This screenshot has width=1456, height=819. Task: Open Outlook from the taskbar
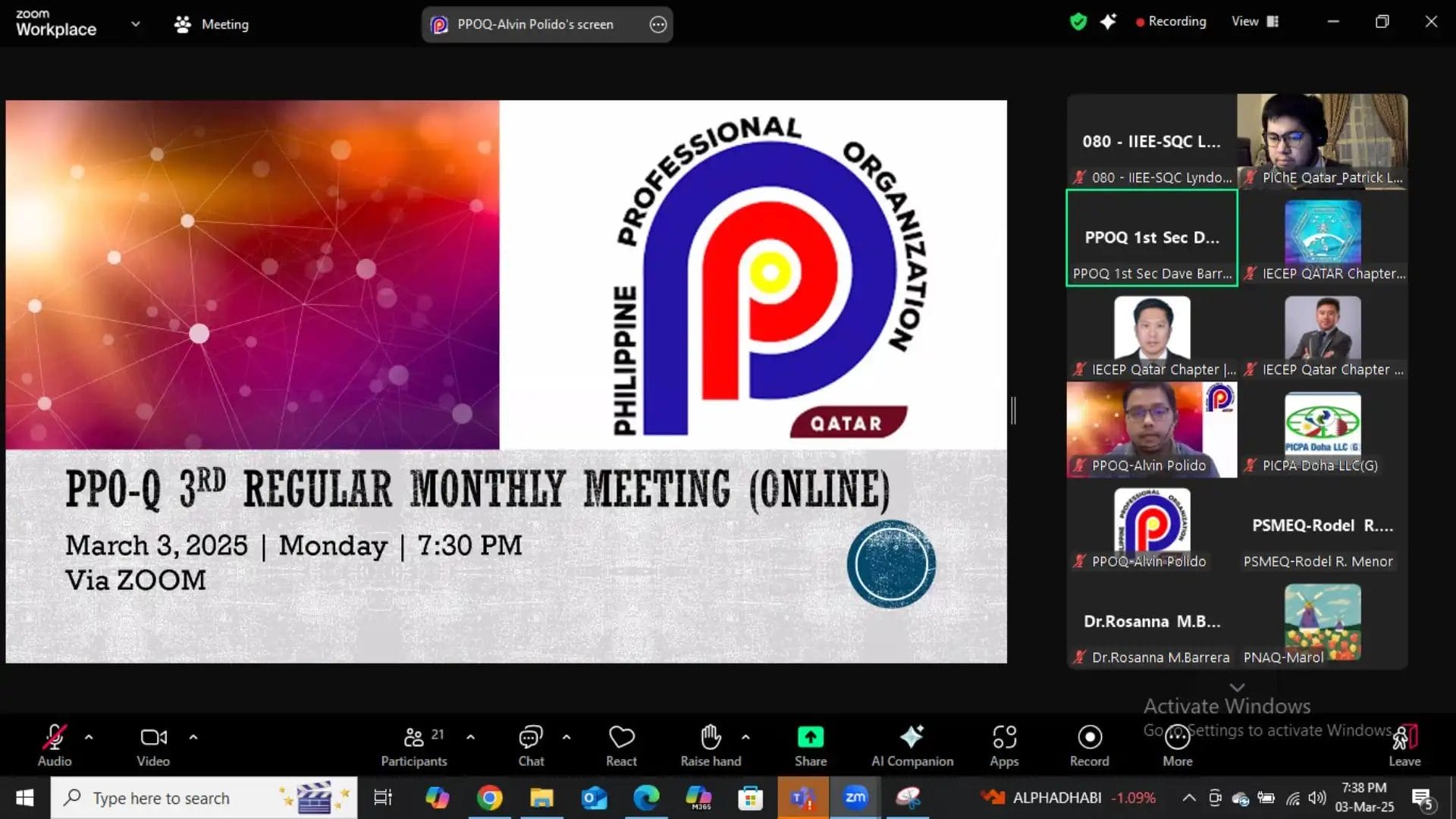pyautogui.click(x=594, y=798)
